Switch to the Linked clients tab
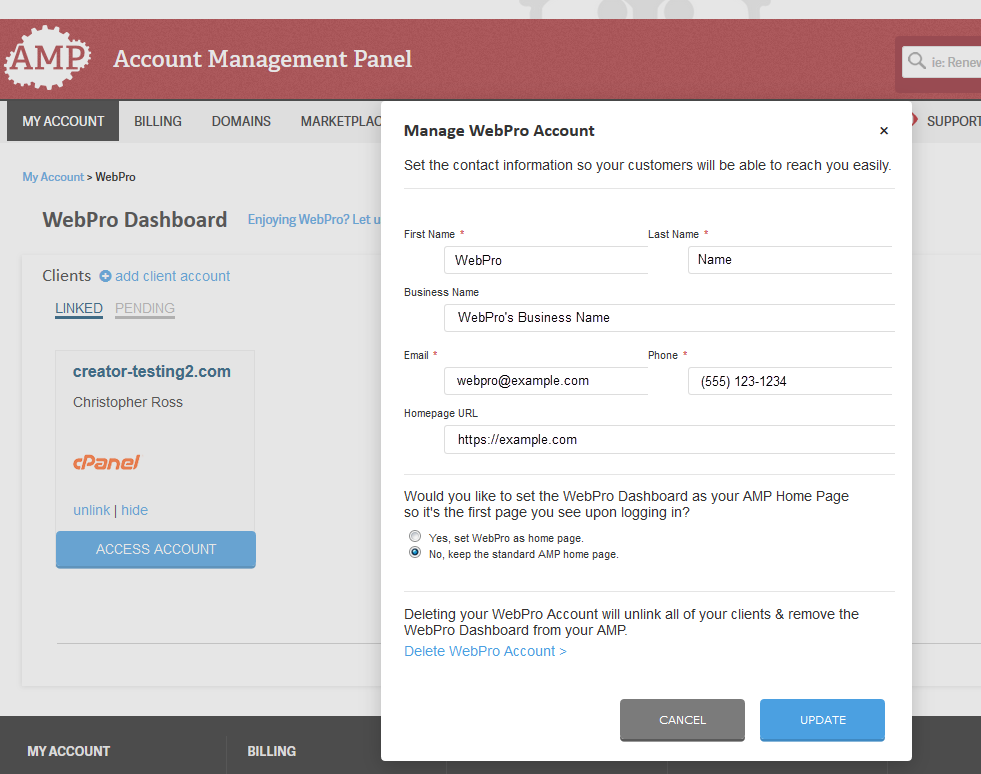The height and width of the screenshot is (774, 981). (x=79, y=308)
